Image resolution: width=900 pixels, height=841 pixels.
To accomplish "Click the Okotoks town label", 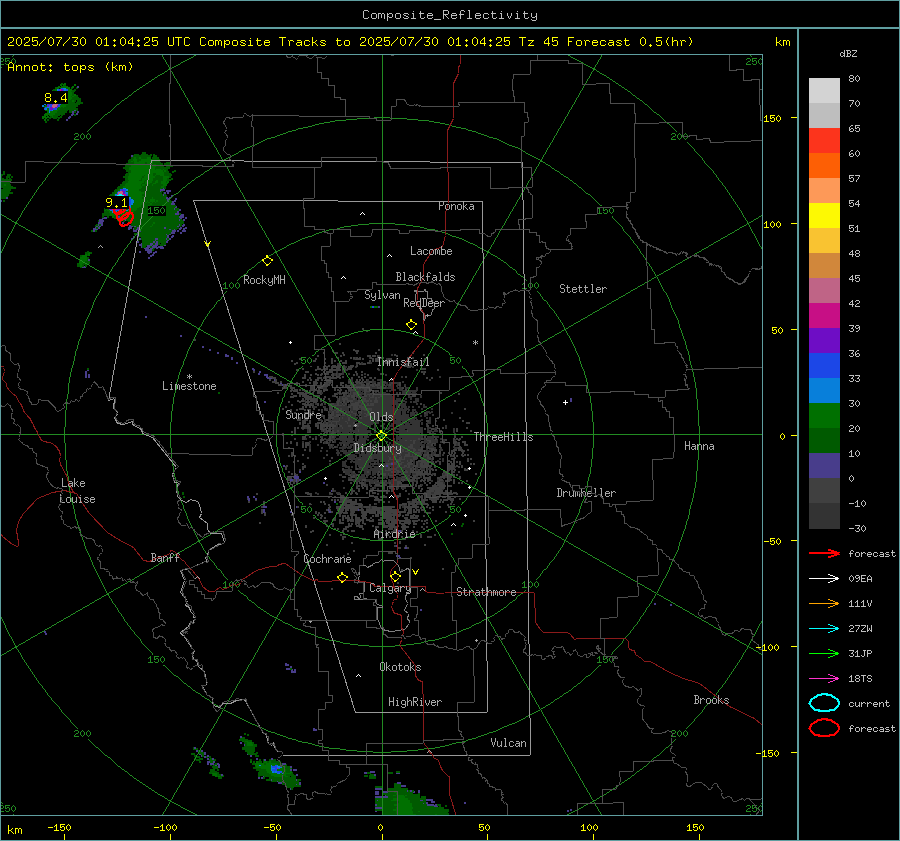I will coord(400,667).
